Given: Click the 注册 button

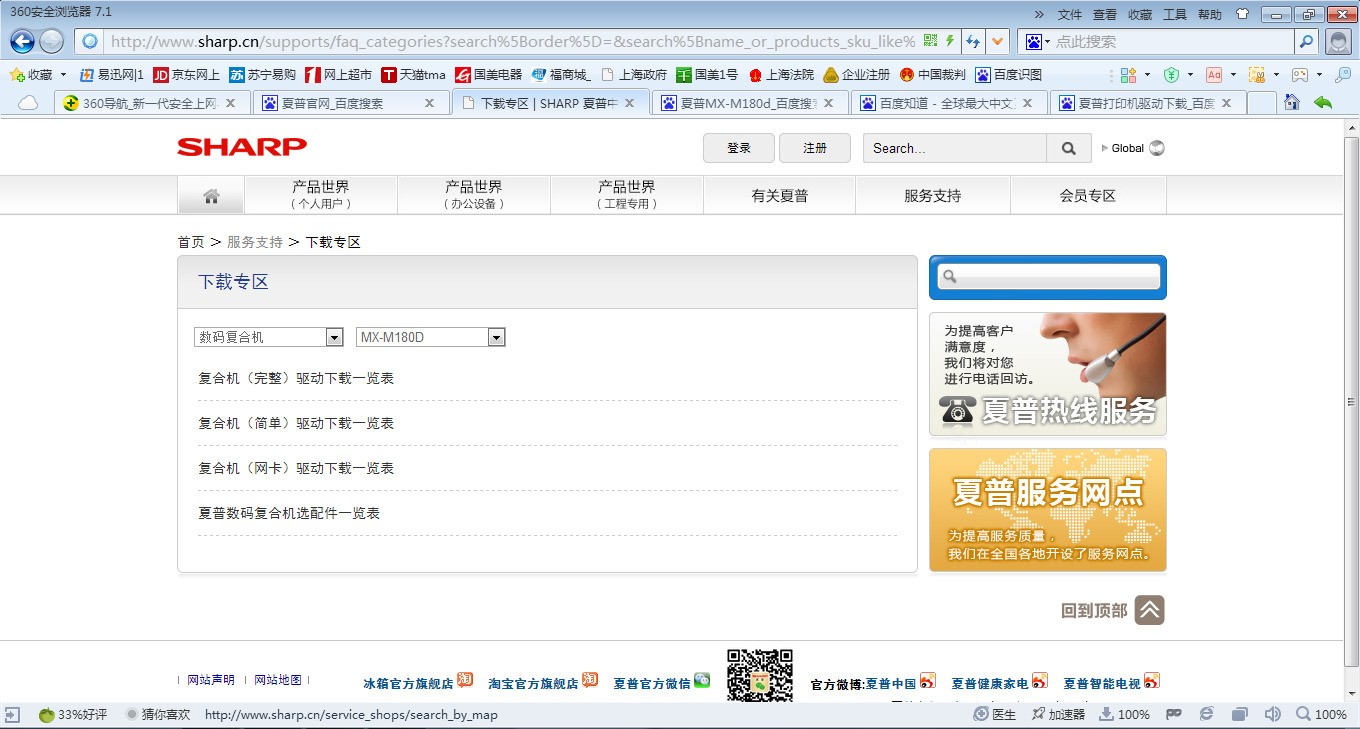Looking at the screenshot, I should point(815,148).
